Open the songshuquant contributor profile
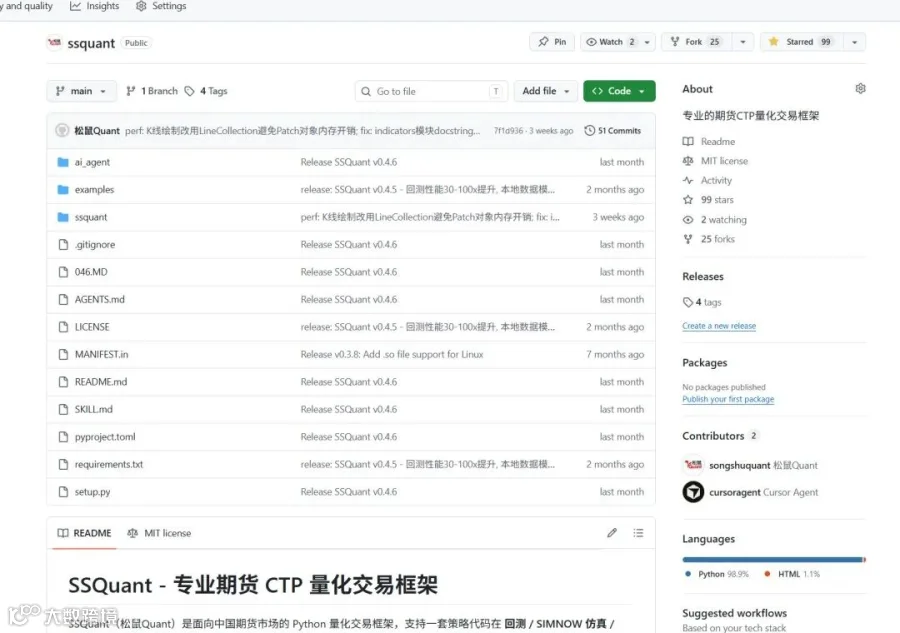This screenshot has width=900, height=633. point(739,465)
